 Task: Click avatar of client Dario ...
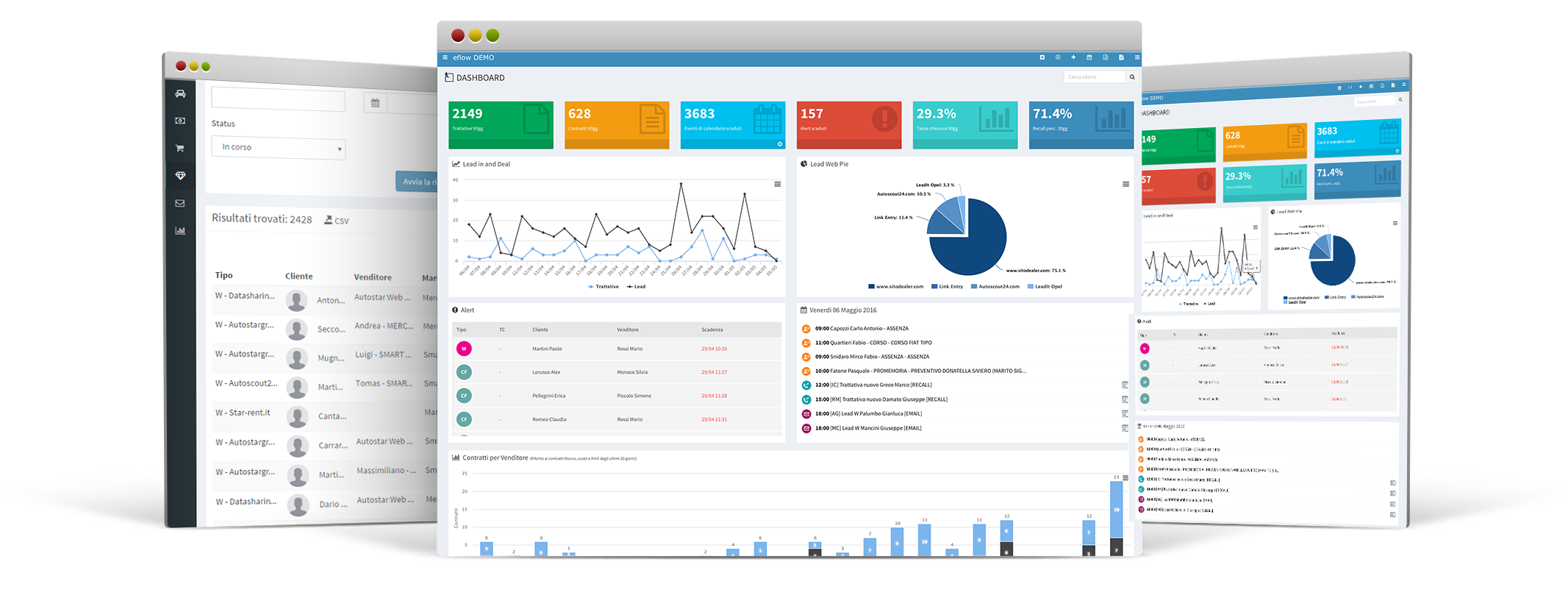click(298, 505)
